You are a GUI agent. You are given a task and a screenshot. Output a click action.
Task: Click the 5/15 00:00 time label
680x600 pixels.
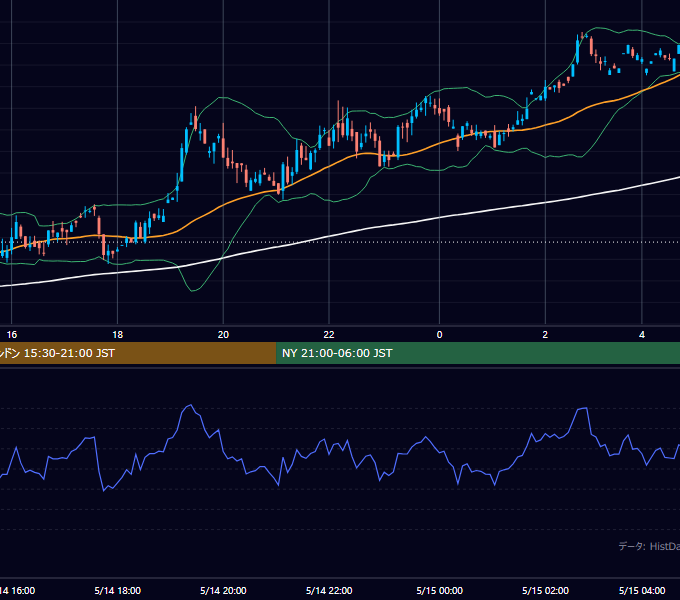coord(440,590)
